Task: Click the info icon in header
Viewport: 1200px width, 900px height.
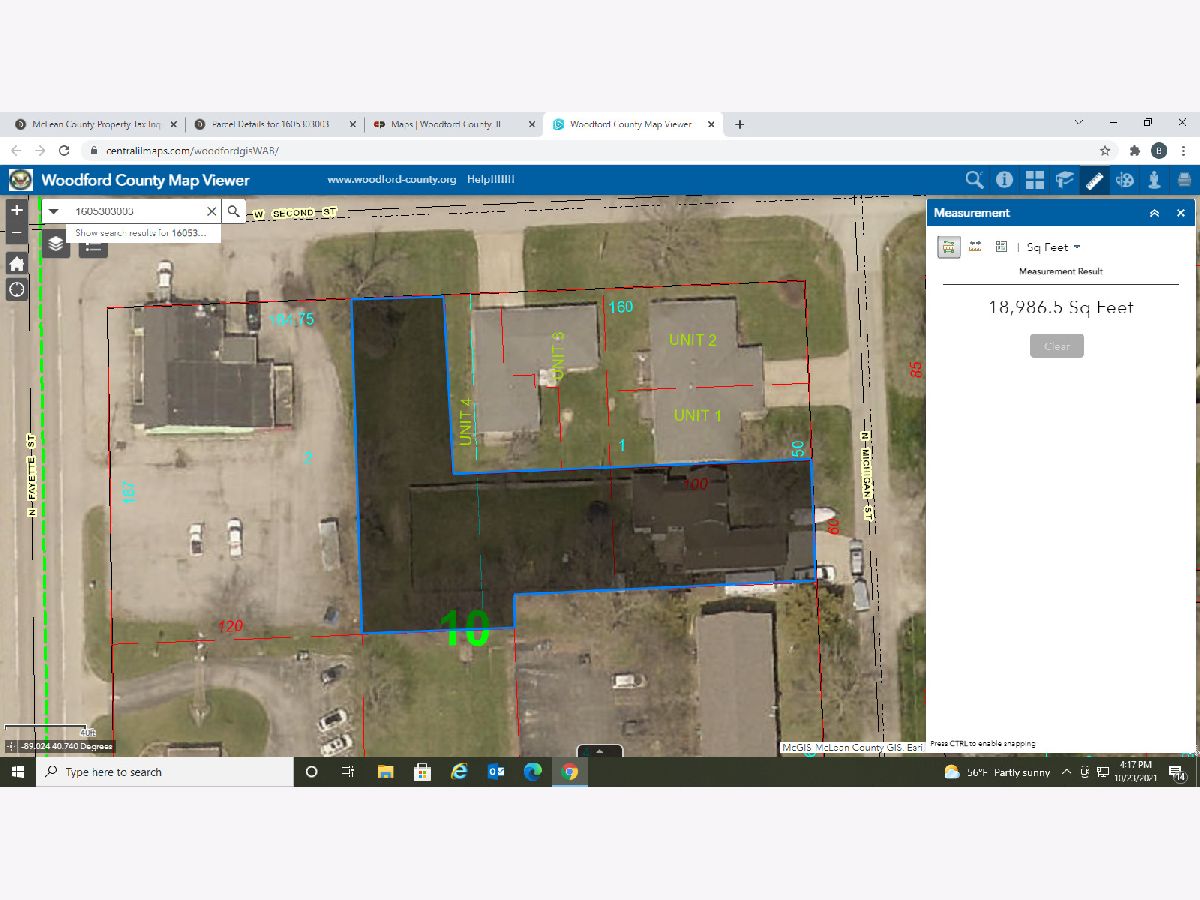Action: 1004,180
